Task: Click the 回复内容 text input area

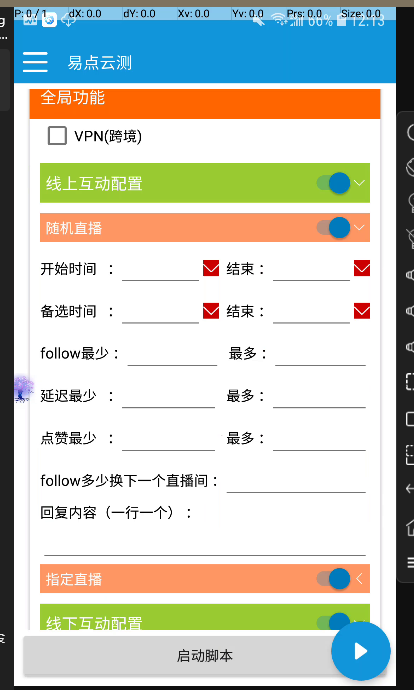Action: (x=205, y=541)
